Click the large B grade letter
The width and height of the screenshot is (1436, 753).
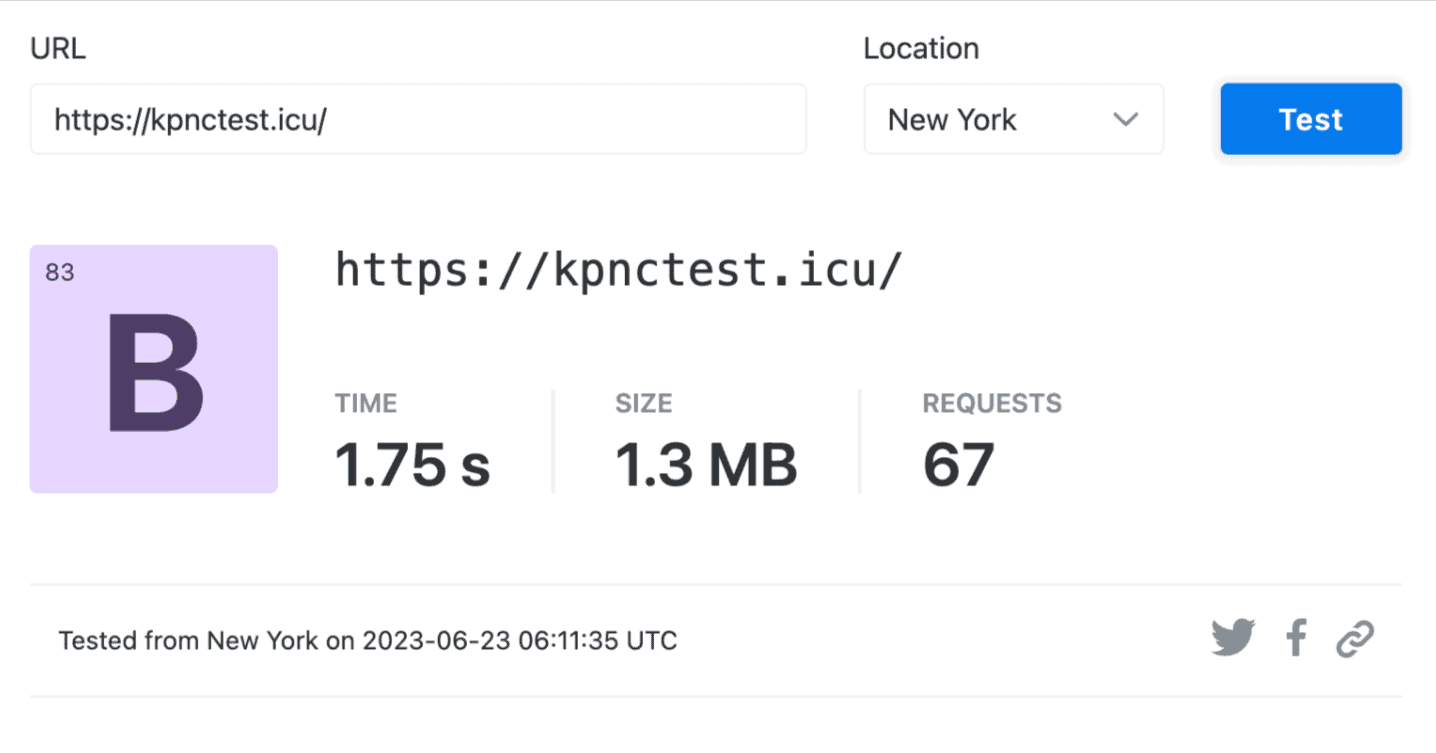pos(155,373)
